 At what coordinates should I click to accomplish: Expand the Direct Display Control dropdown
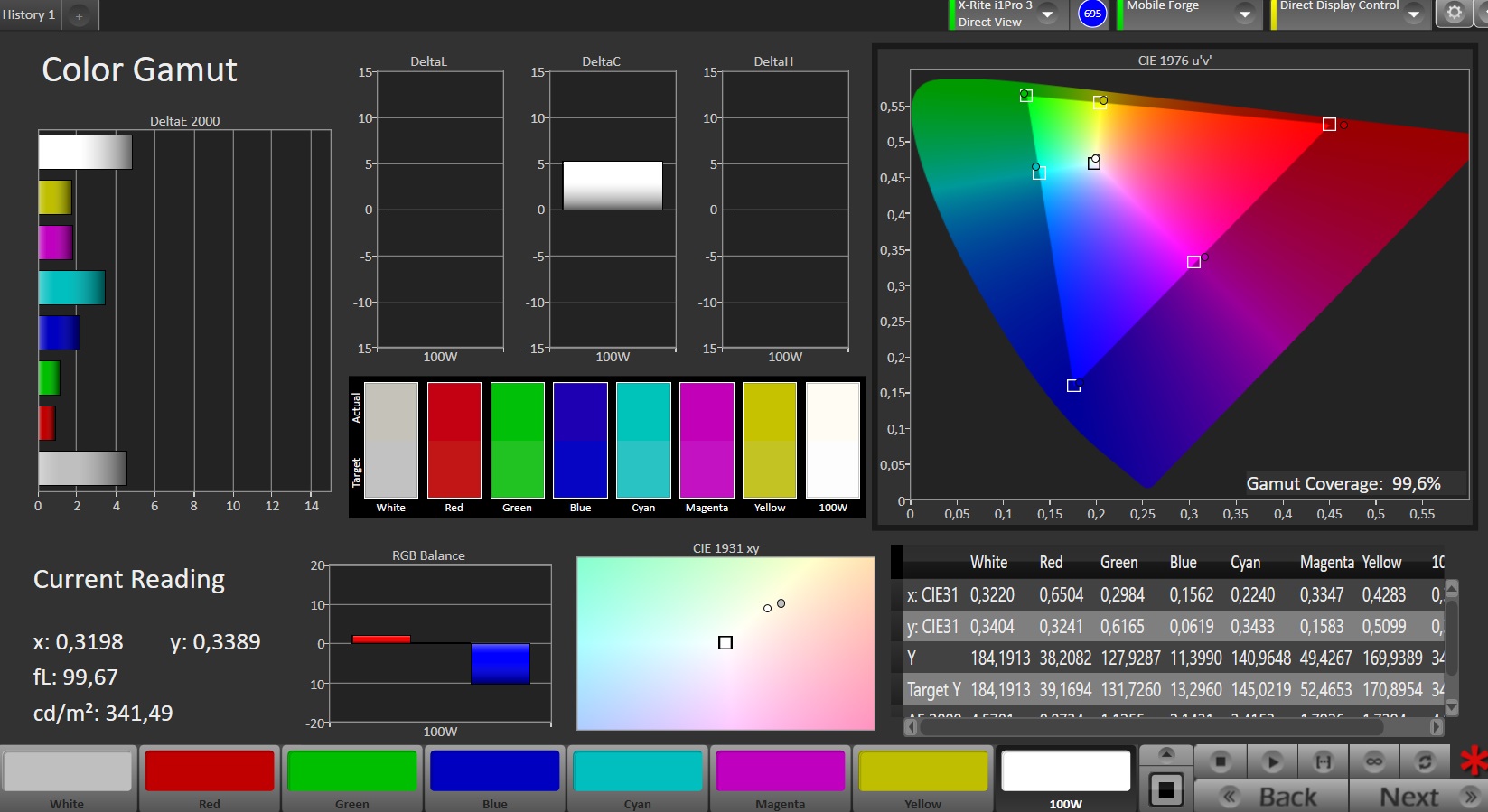point(1414,14)
